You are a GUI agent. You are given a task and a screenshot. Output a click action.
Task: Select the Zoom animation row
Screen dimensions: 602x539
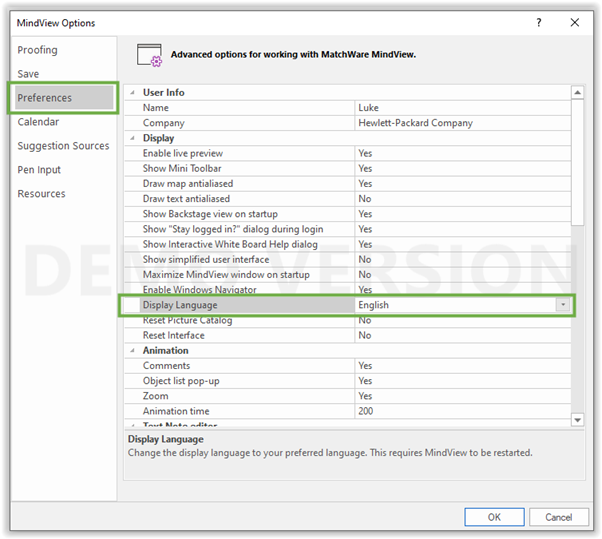click(347, 396)
